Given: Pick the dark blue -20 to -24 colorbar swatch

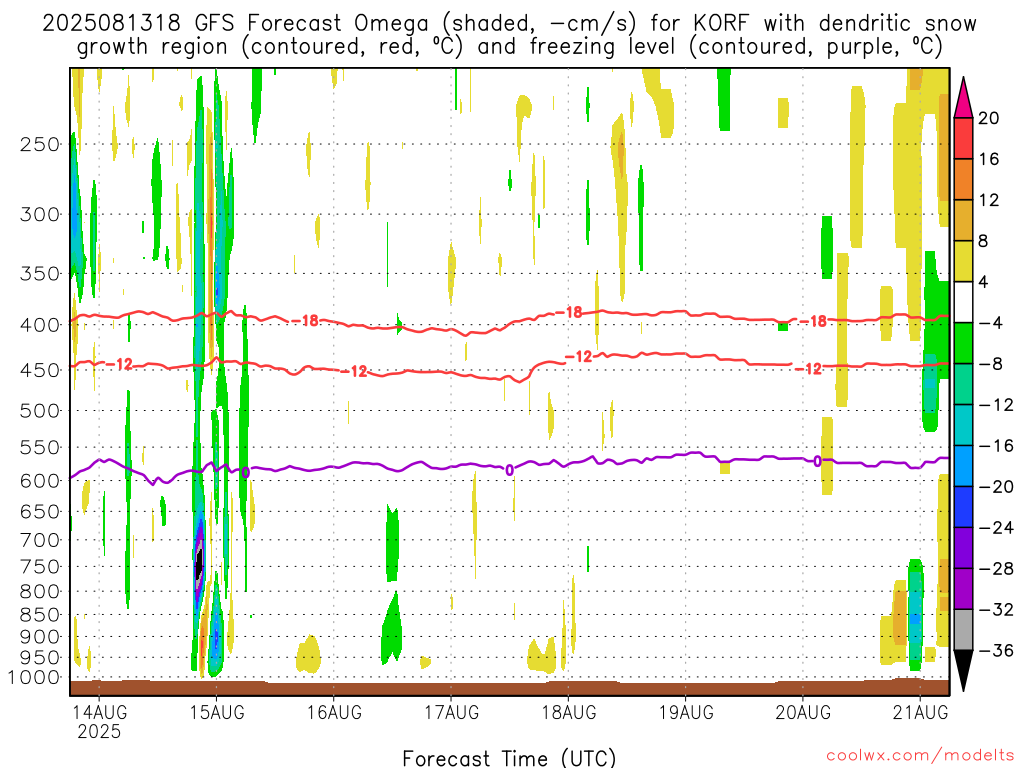Looking at the screenshot, I should click(x=963, y=507).
